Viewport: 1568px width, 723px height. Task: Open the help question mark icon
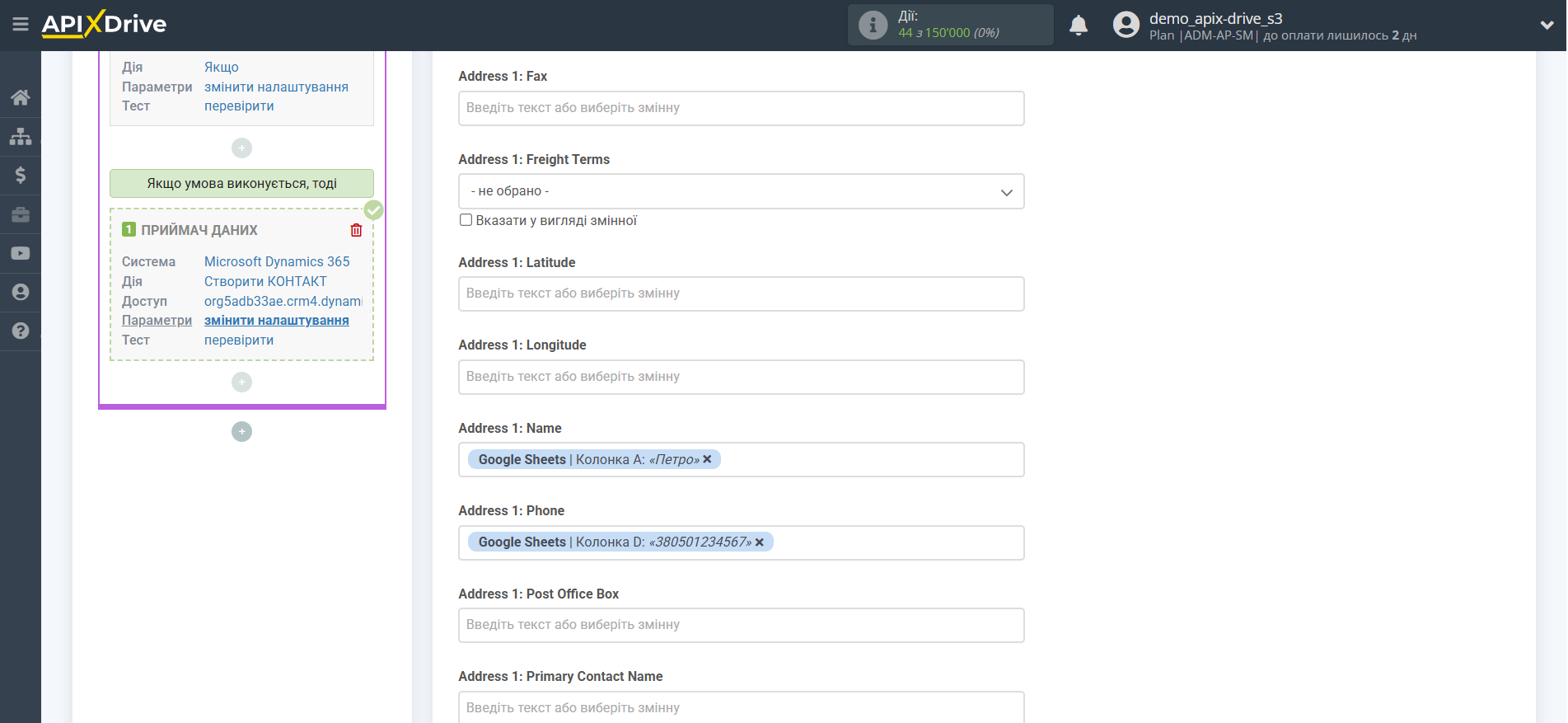click(x=21, y=331)
